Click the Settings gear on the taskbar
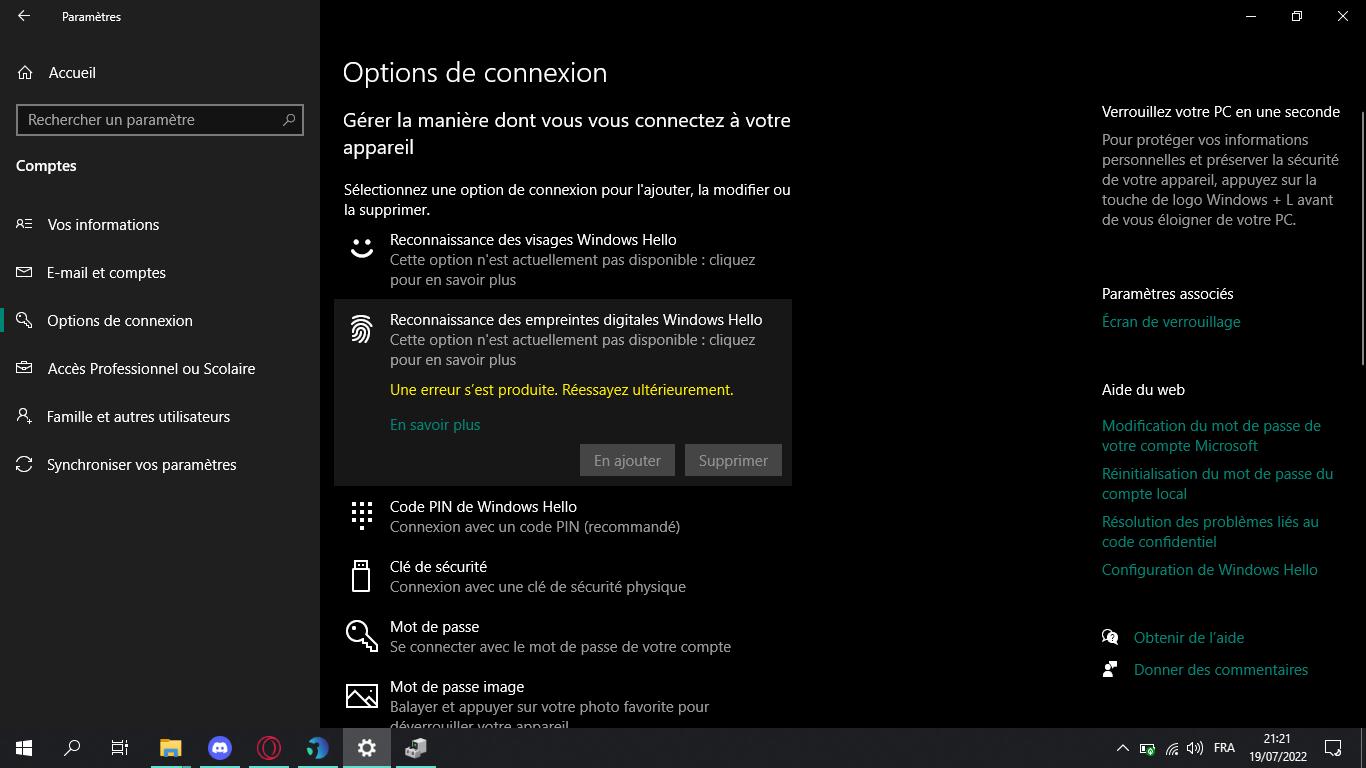 [366, 748]
